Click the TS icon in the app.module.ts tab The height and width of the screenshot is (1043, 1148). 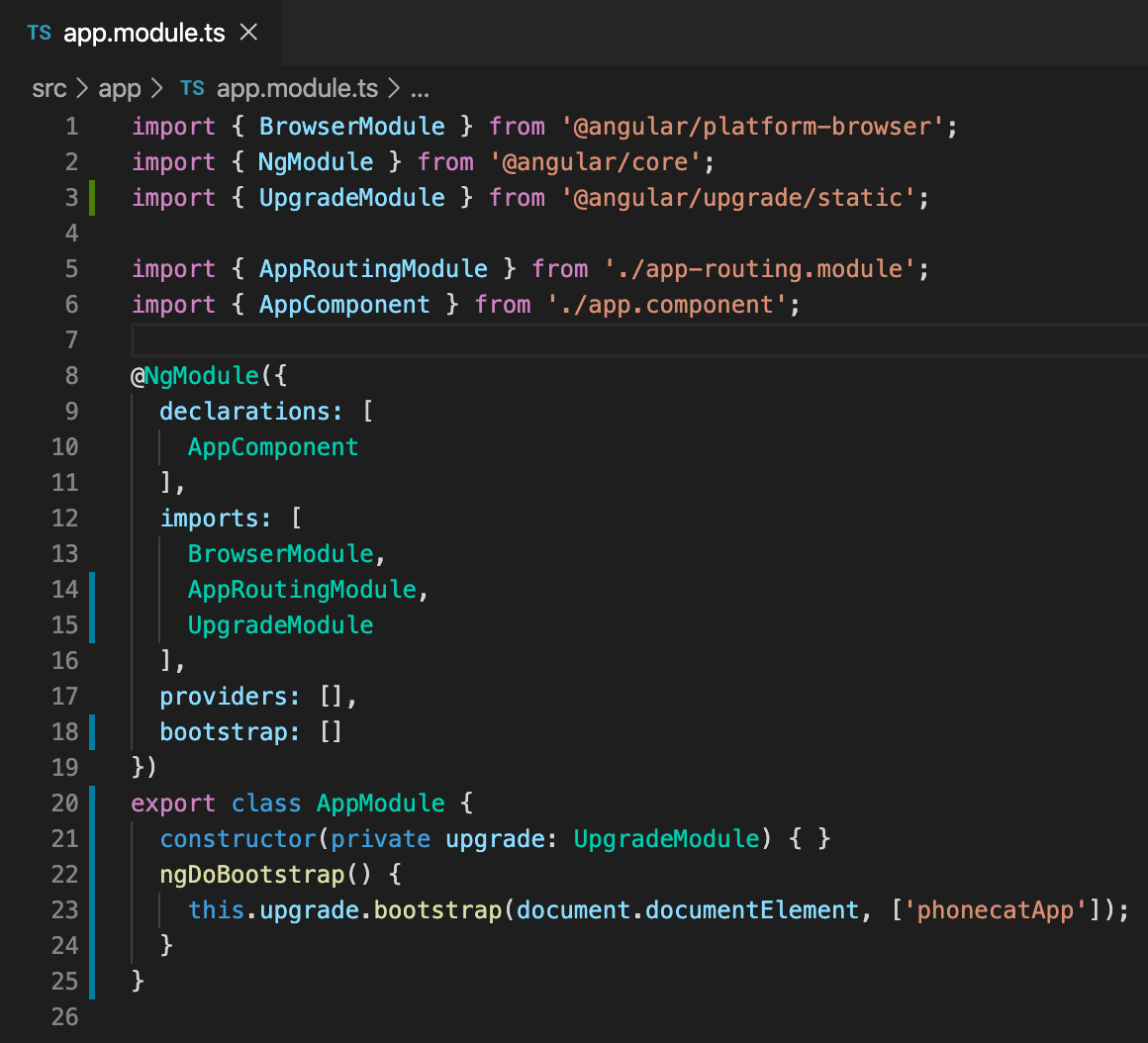coord(39,33)
